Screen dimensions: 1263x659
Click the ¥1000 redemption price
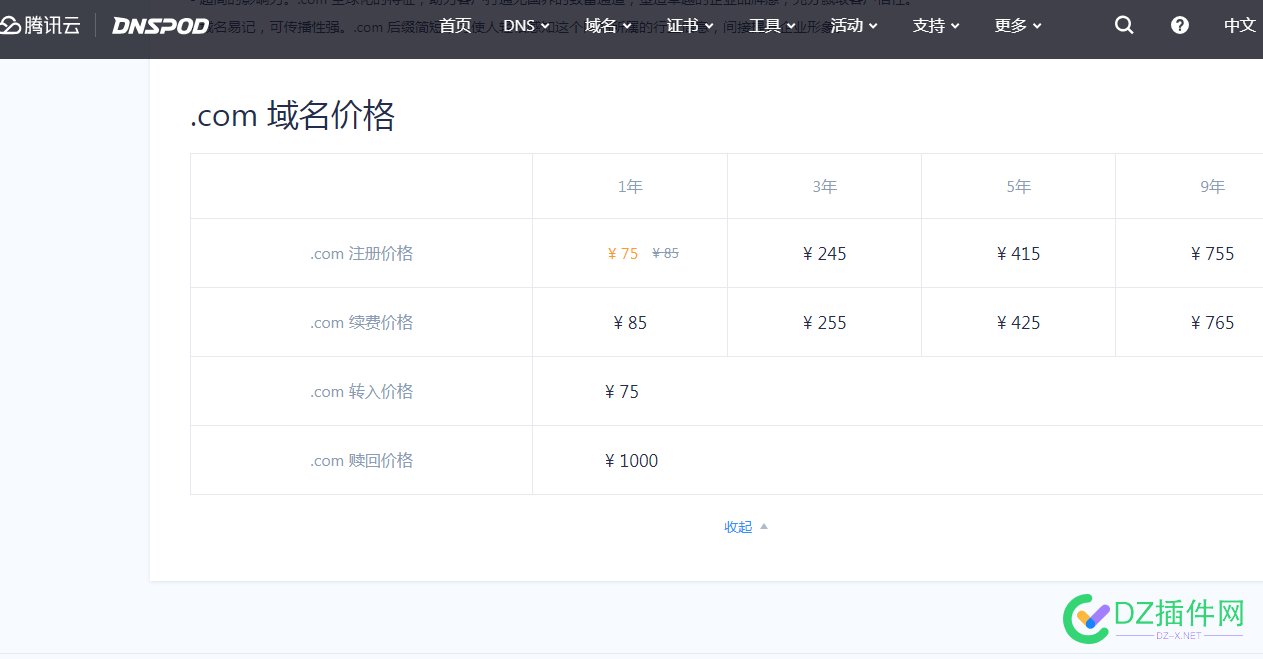click(x=632, y=461)
